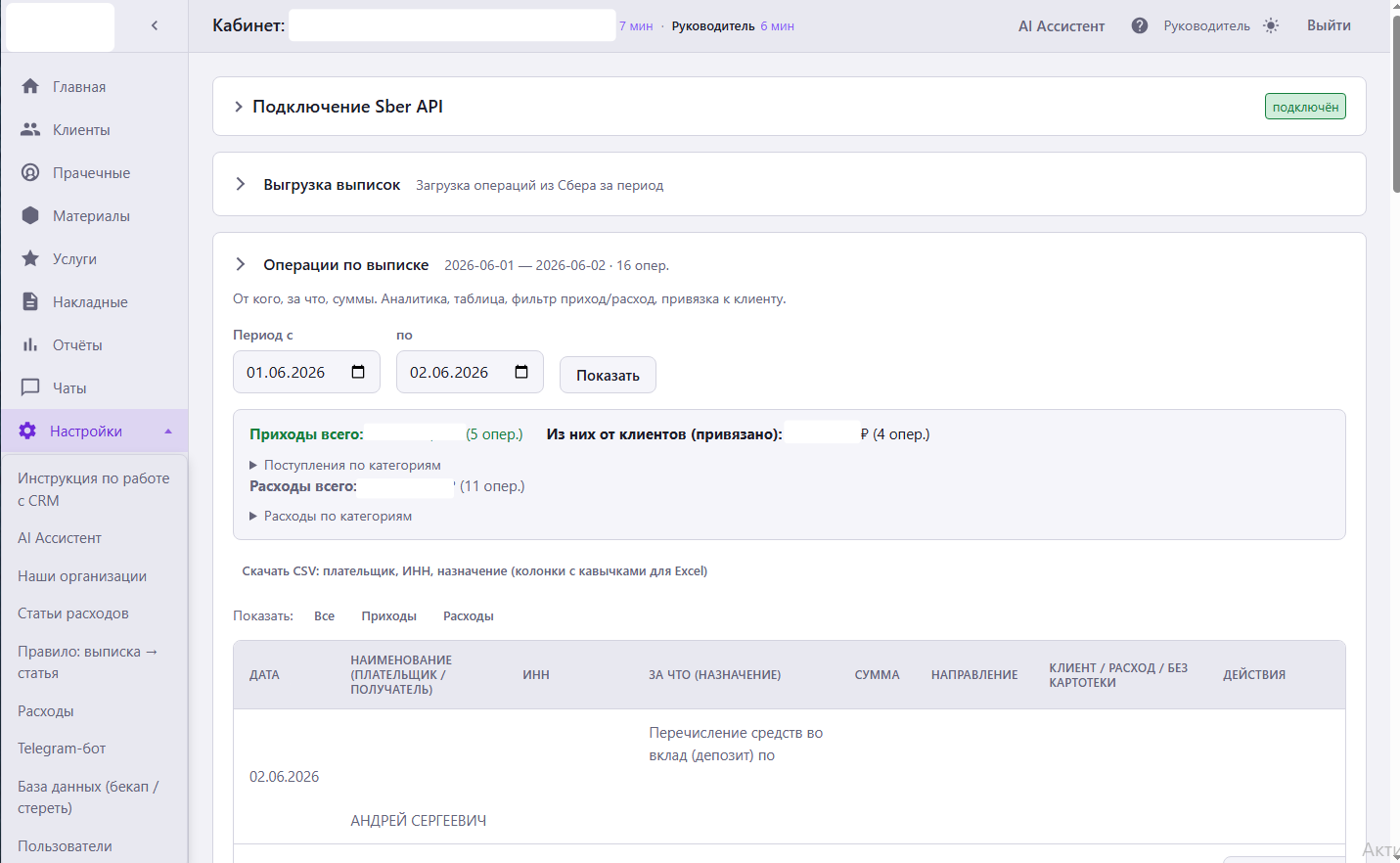Click Руководитель profile label in top bar
Image resolution: width=1400 pixels, height=863 pixels.
[x=1206, y=26]
